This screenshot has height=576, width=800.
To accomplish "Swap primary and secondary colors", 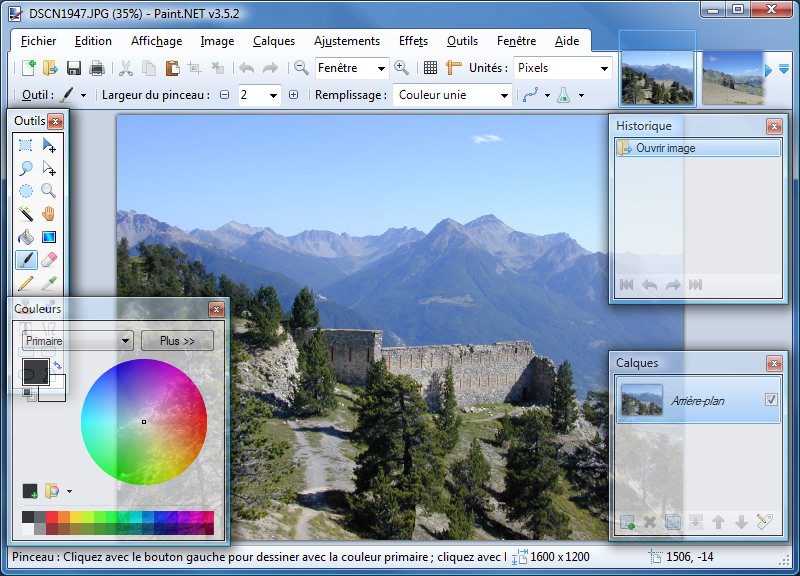I will [57, 366].
